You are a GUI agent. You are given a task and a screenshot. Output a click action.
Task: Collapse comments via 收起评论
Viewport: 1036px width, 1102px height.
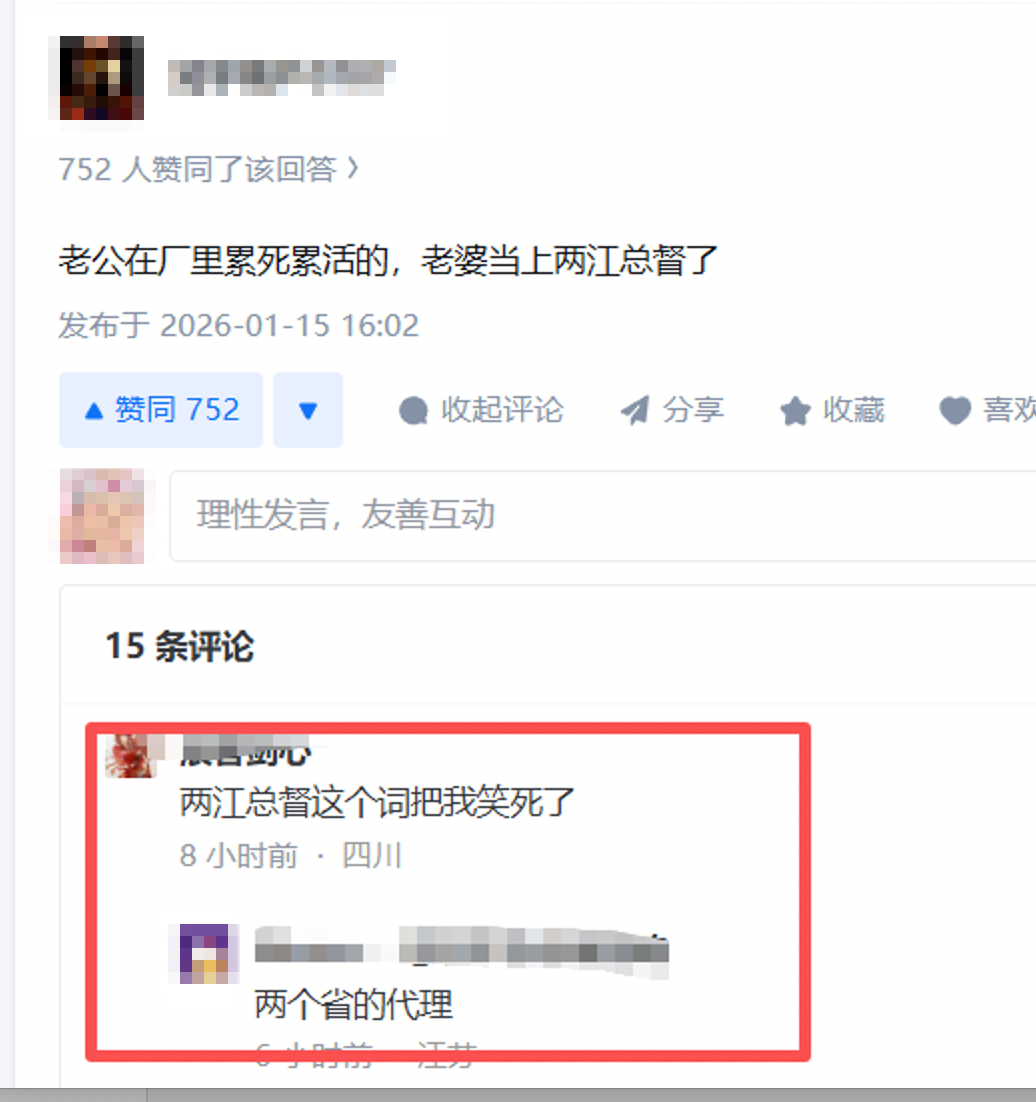[481, 410]
